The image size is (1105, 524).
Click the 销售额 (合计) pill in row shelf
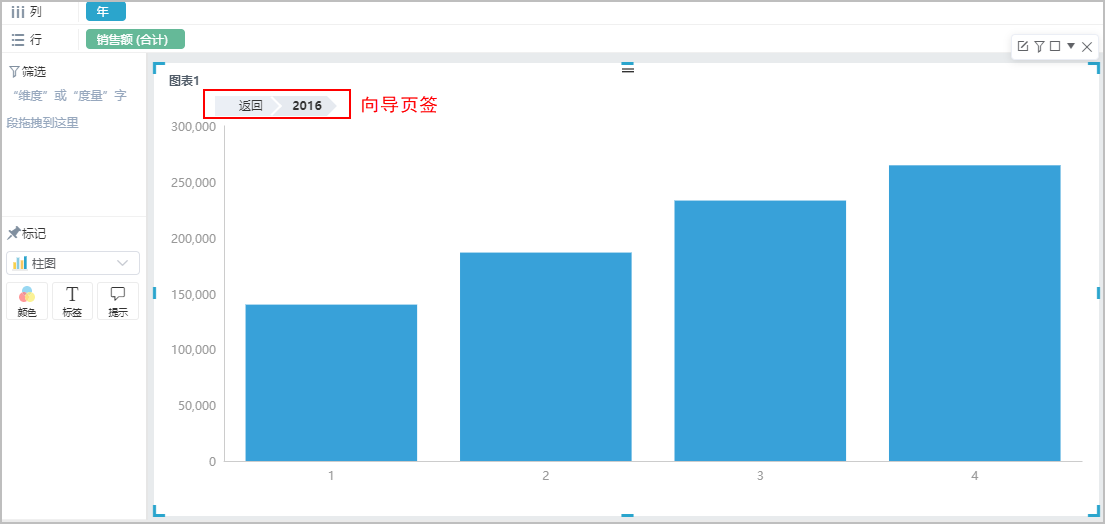pyautogui.click(x=135, y=39)
